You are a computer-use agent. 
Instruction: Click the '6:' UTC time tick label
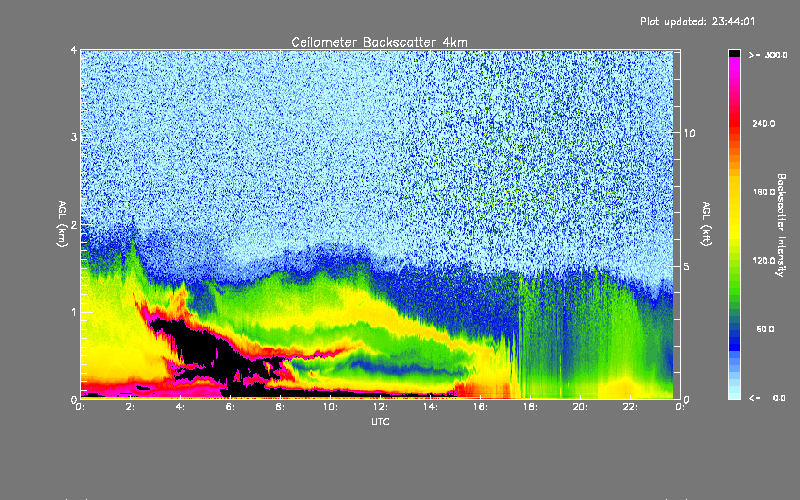[x=231, y=407]
